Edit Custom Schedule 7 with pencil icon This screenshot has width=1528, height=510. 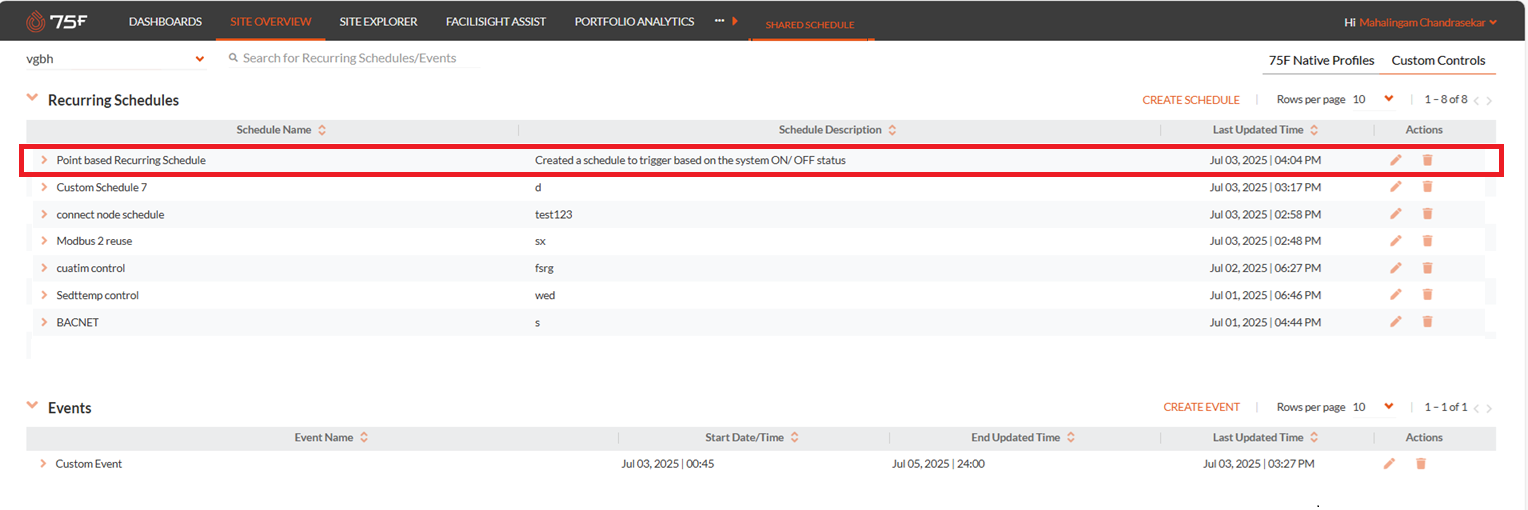click(x=1396, y=187)
